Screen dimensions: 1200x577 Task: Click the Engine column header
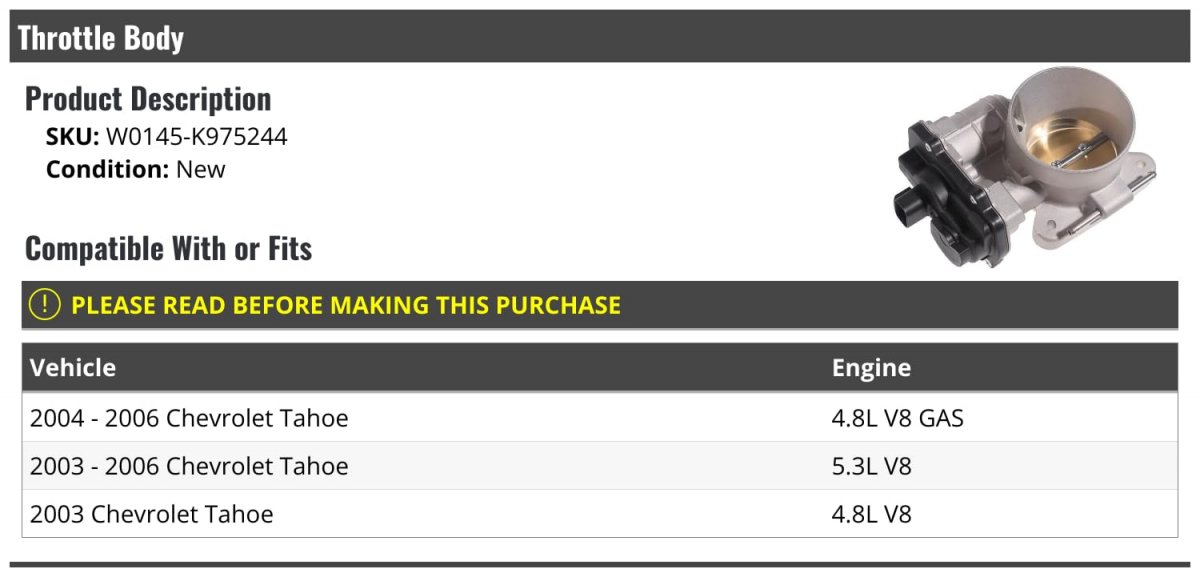(871, 368)
